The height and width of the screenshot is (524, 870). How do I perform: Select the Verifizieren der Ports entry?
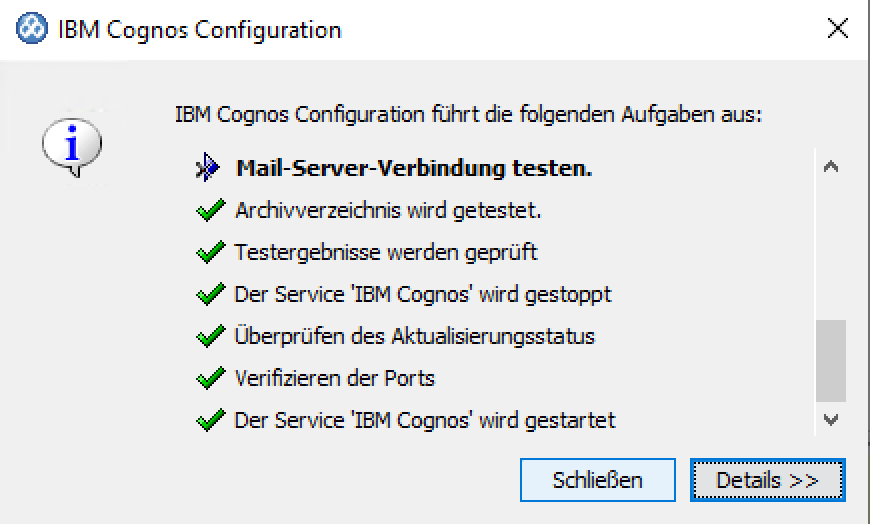(x=334, y=379)
